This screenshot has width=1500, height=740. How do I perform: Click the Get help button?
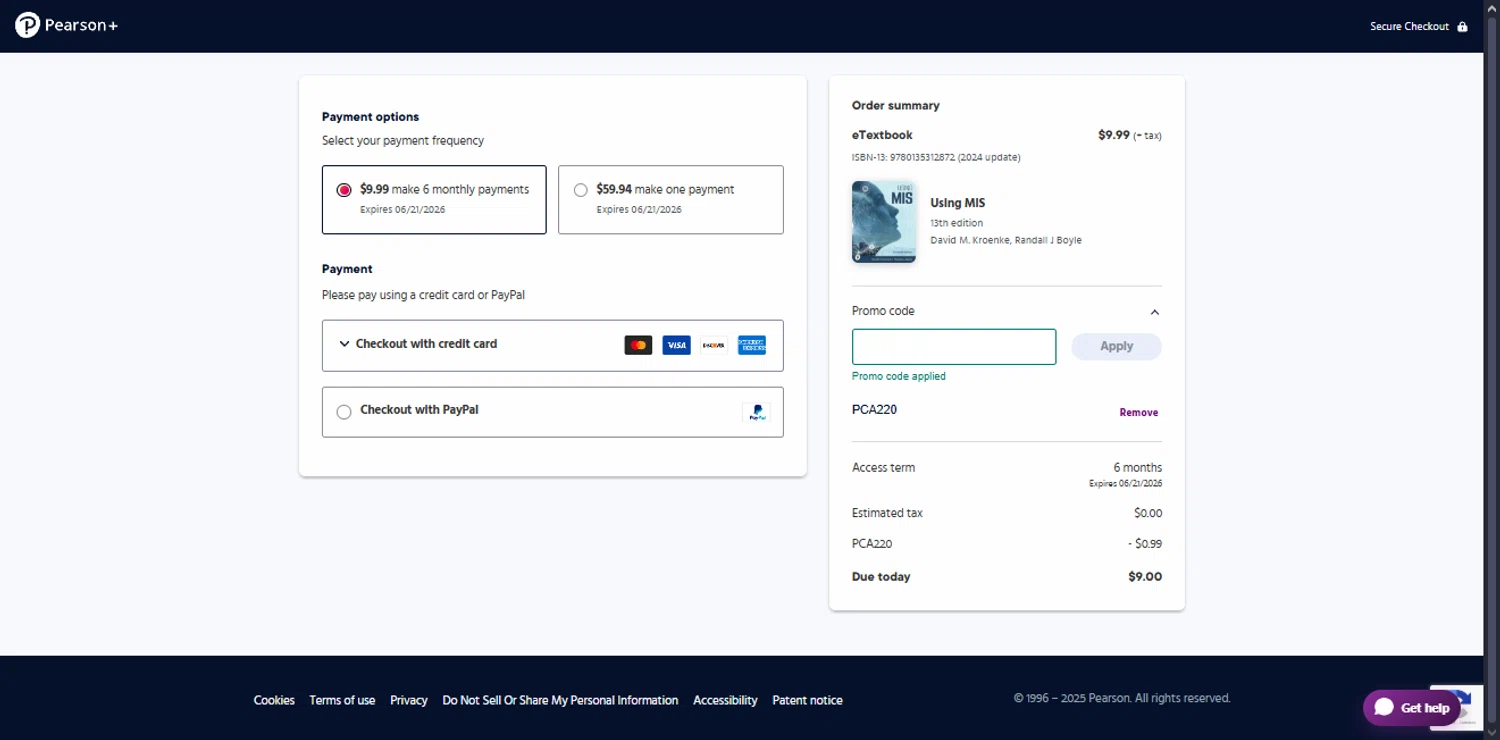point(1412,708)
